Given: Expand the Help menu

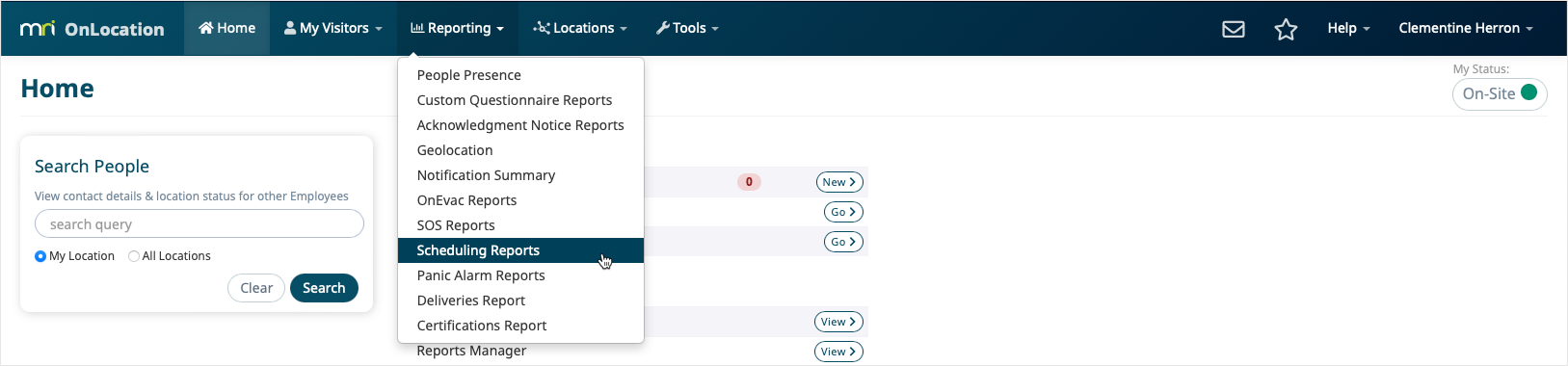Looking at the screenshot, I should click(1348, 28).
